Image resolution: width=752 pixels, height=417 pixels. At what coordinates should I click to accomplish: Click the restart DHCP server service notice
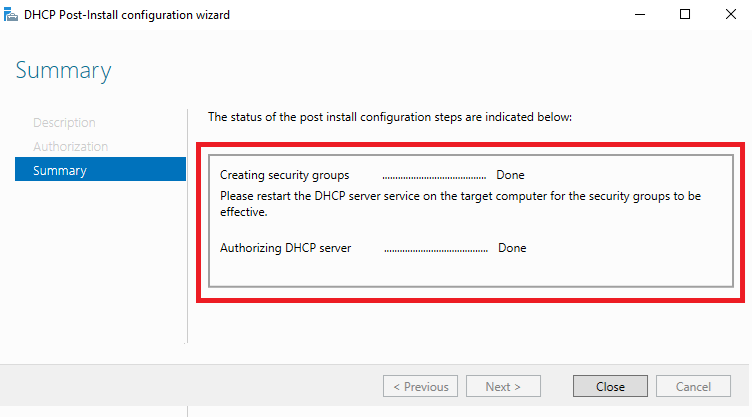[460, 203]
